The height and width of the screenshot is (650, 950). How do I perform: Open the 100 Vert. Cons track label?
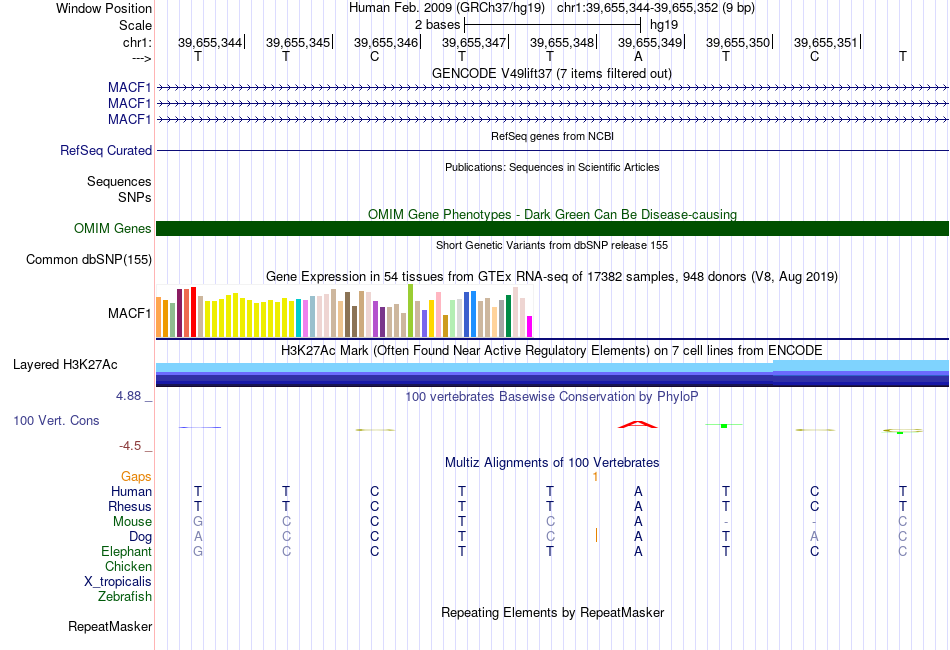pyautogui.click(x=56, y=420)
